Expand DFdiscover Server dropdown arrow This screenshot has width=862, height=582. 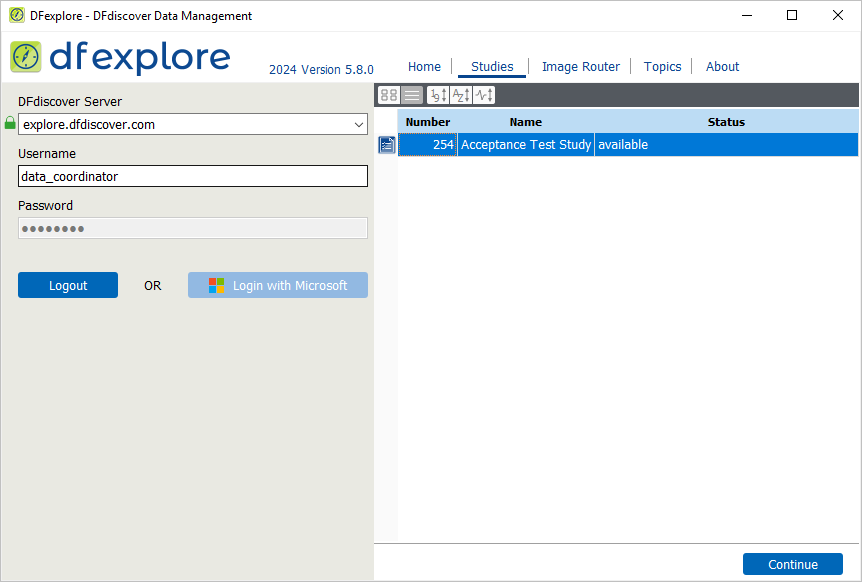pyautogui.click(x=358, y=125)
